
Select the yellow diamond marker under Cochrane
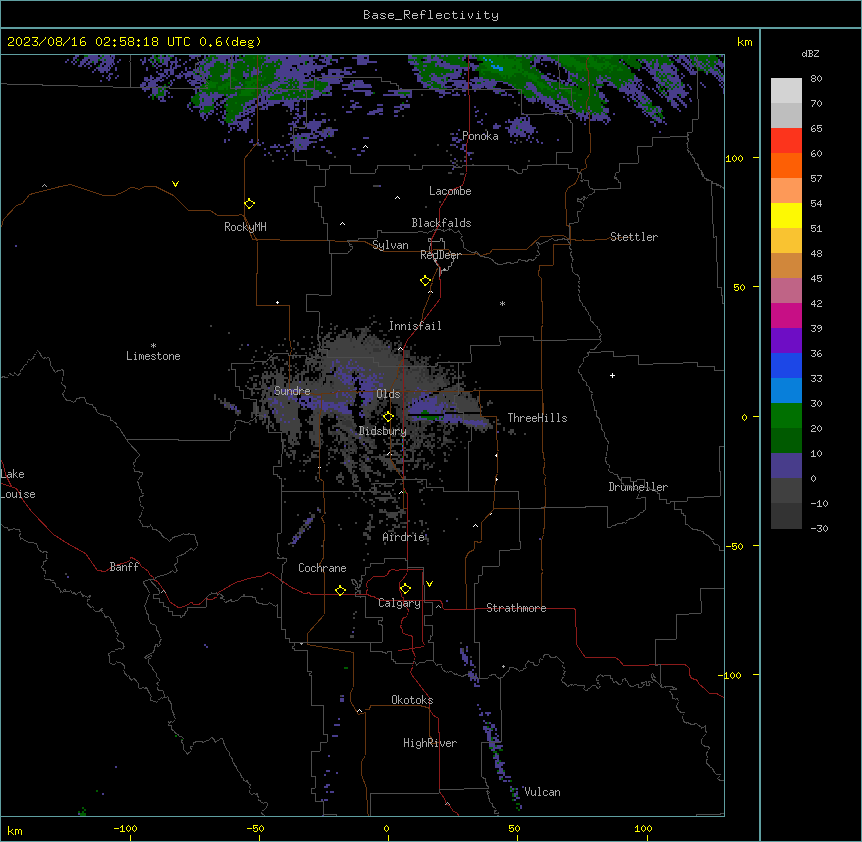point(340,590)
